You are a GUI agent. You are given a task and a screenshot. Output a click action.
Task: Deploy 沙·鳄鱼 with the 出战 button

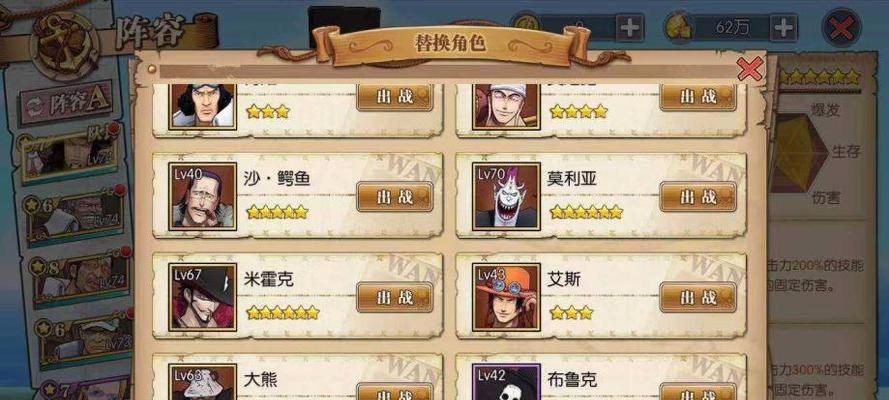click(x=395, y=197)
